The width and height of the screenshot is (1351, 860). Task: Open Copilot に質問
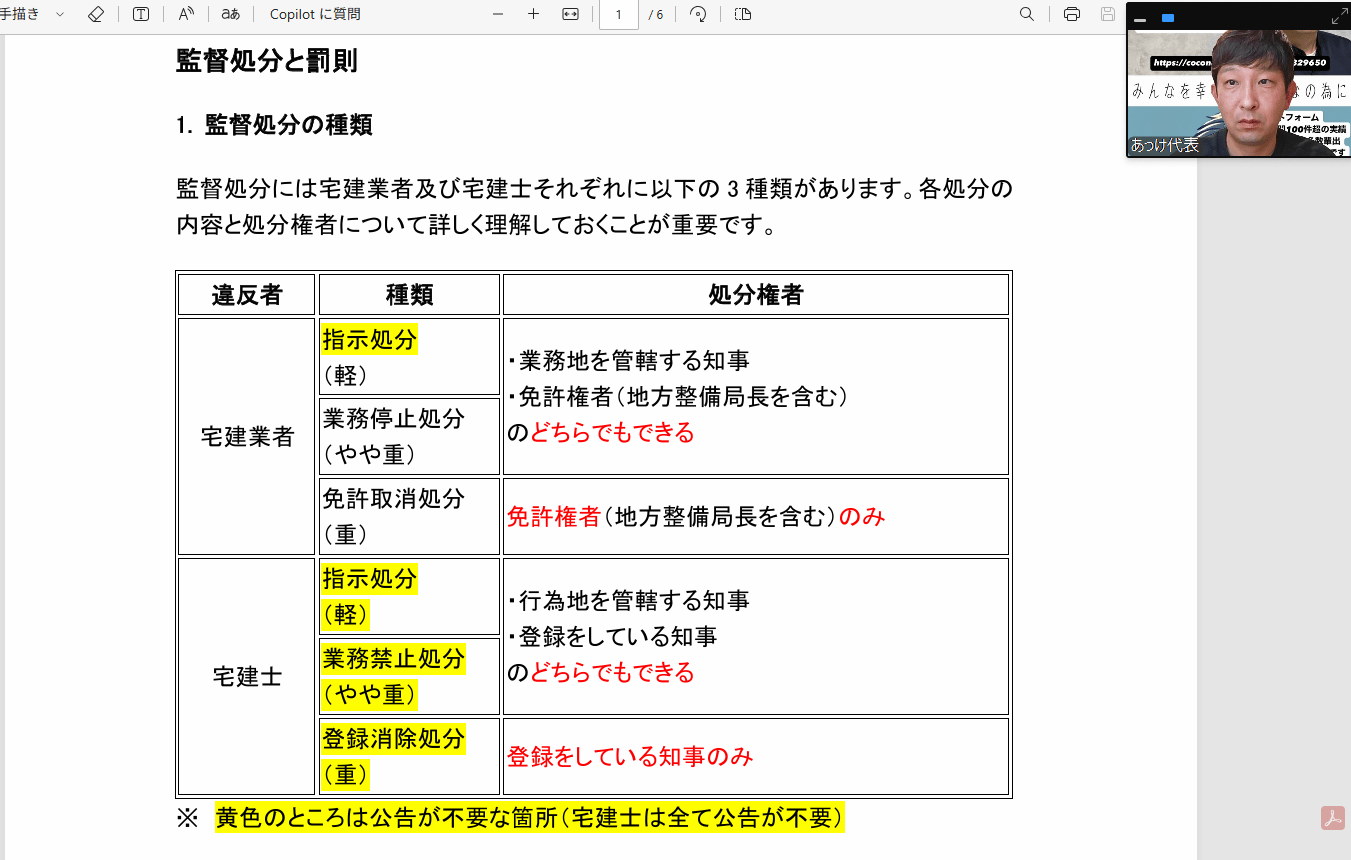315,14
